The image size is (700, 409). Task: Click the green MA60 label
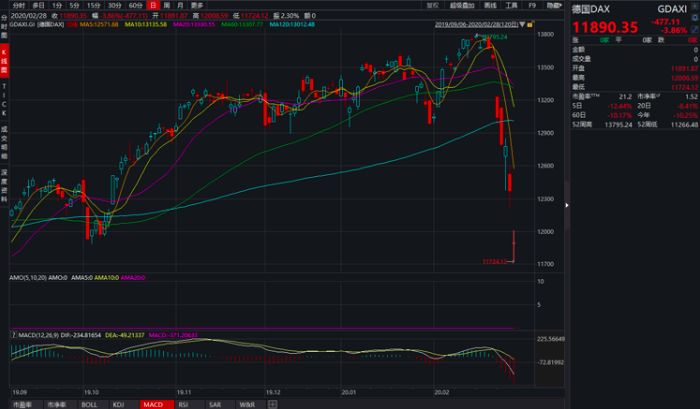(242, 25)
